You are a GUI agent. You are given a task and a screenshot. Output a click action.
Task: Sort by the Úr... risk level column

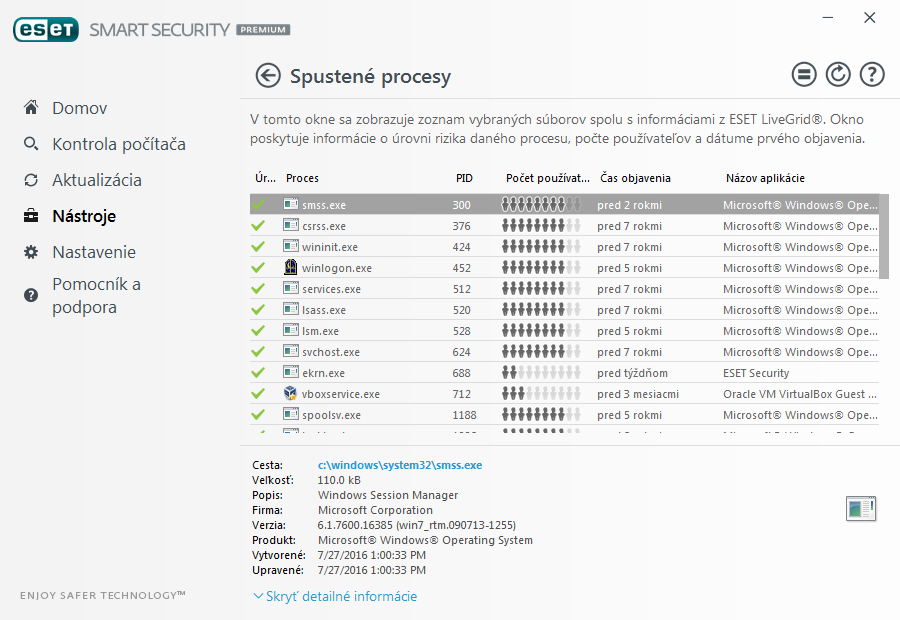265,178
